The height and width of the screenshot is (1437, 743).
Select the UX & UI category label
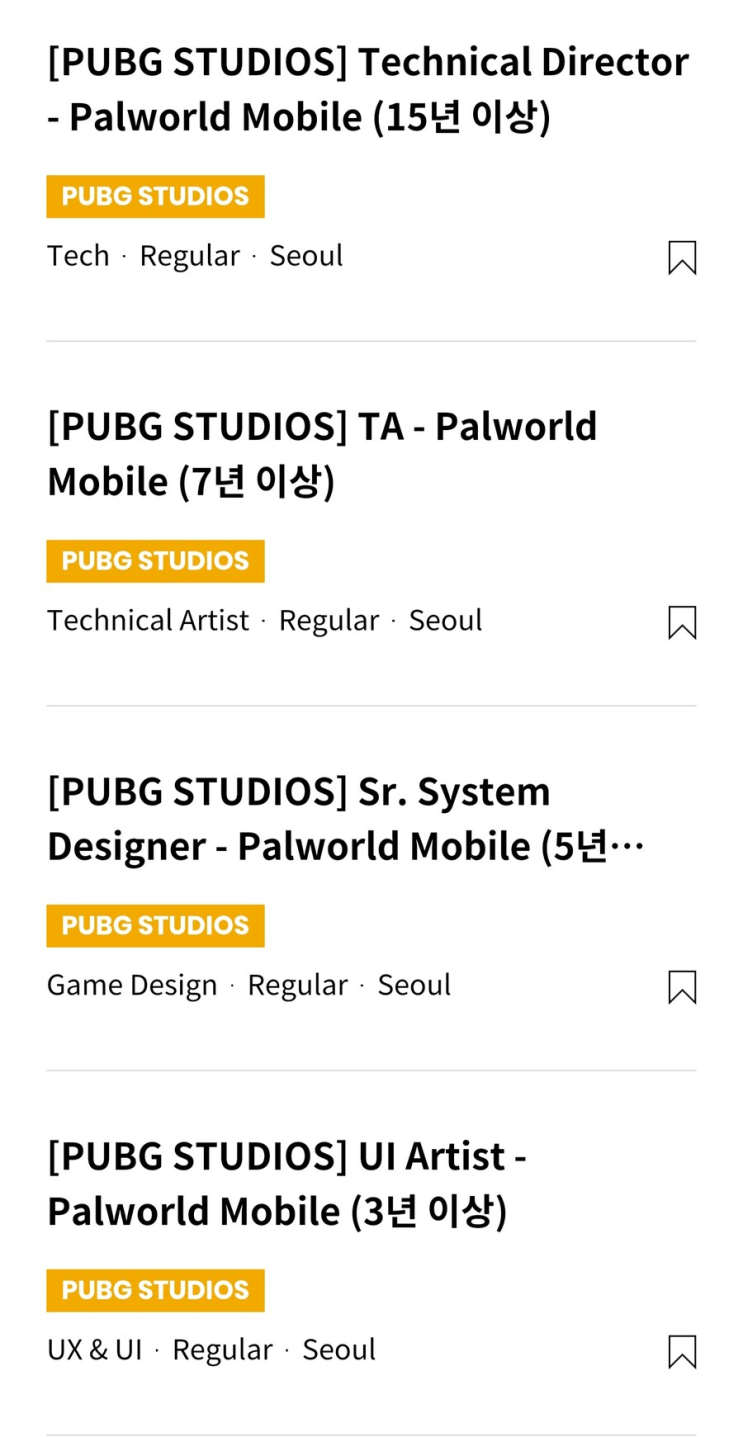pyautogui.click(x=94, y=1350)
